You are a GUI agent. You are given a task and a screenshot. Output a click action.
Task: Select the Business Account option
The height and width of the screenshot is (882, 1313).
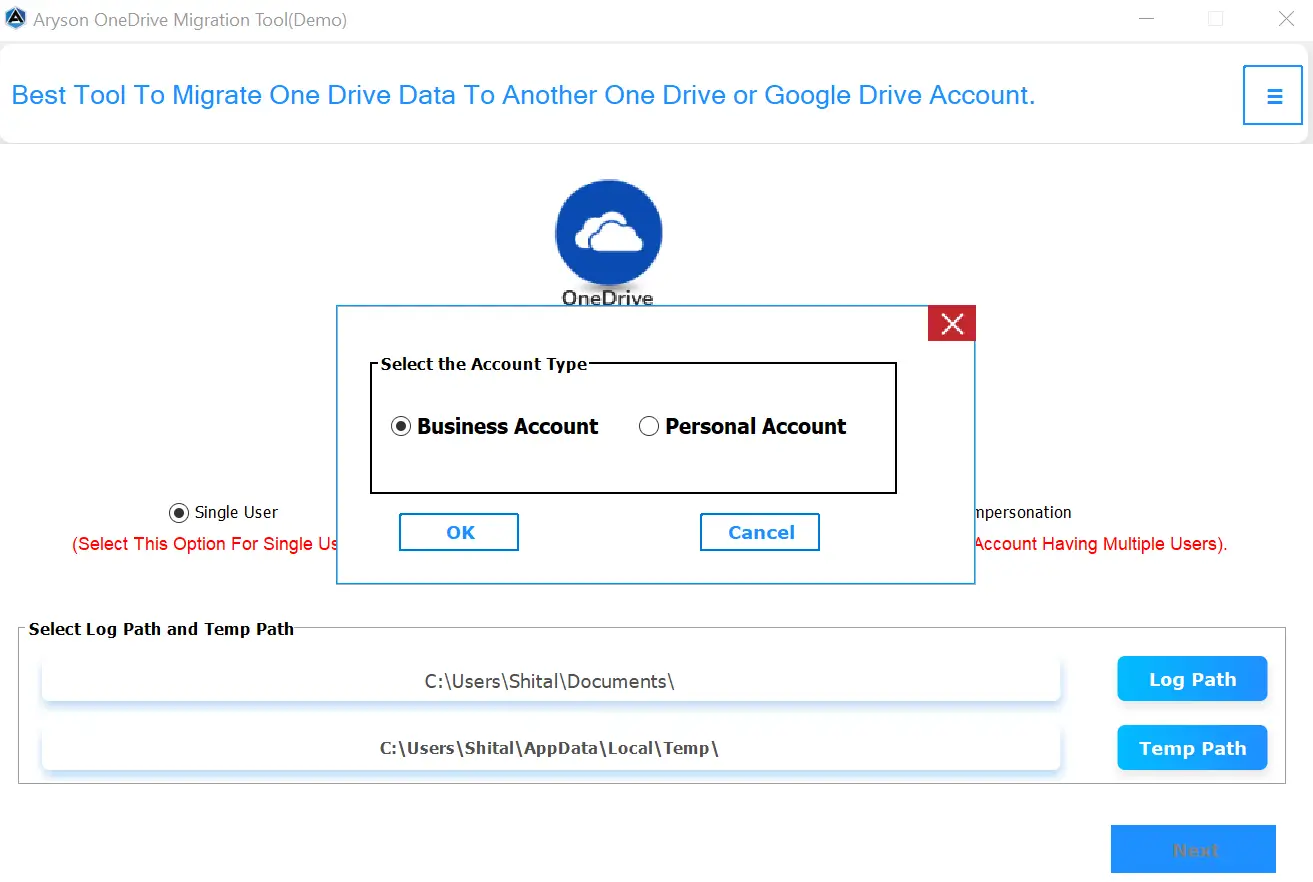[x=401, y=425]
